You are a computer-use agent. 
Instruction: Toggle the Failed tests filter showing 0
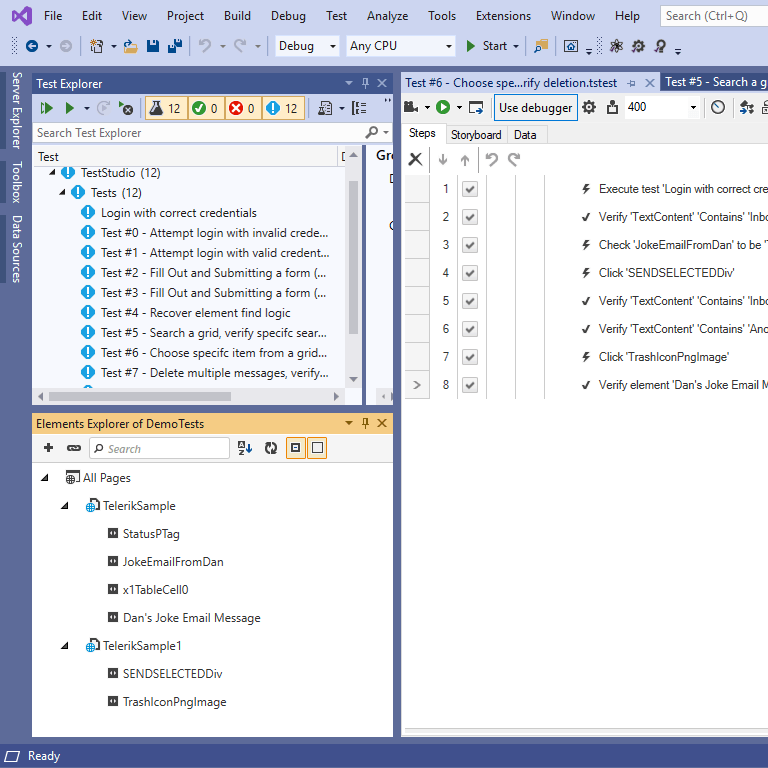(243, 108)
